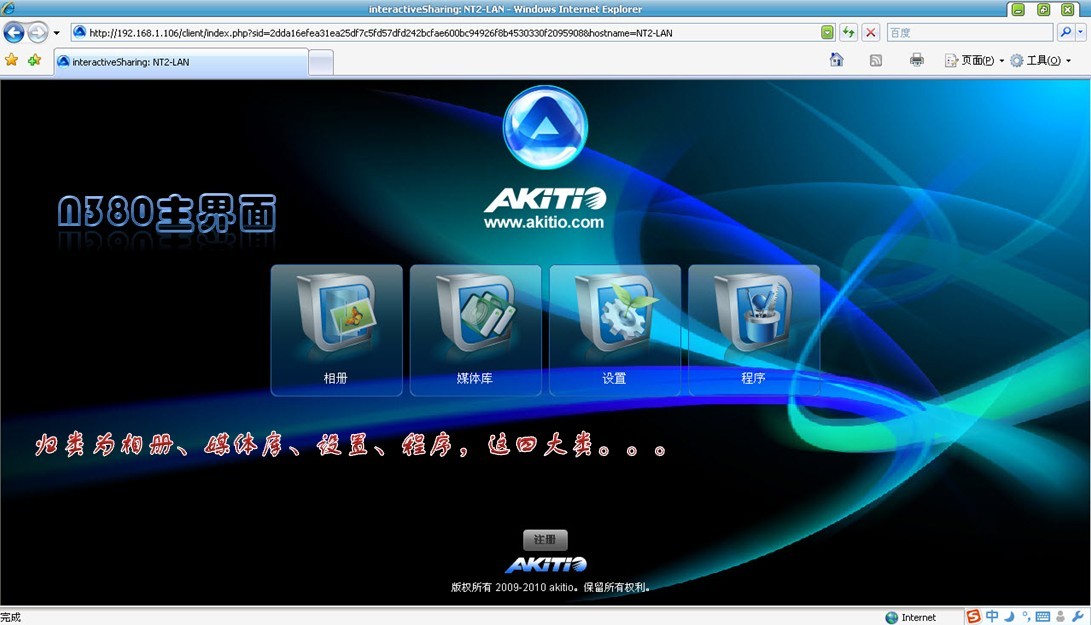Open the 设置 settings module
This screenshot has width=1091, height=625.
(614, 330)
